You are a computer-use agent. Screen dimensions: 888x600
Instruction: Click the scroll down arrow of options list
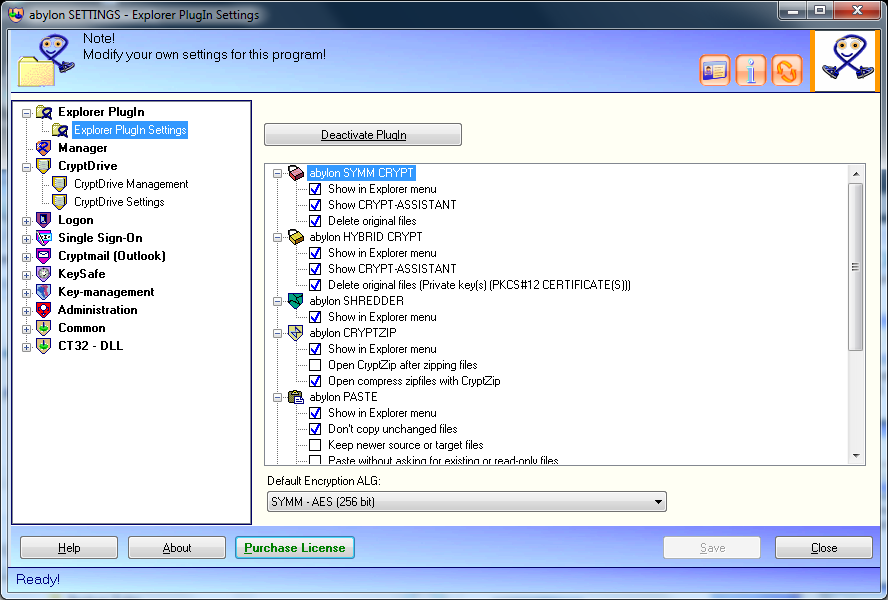856,456
